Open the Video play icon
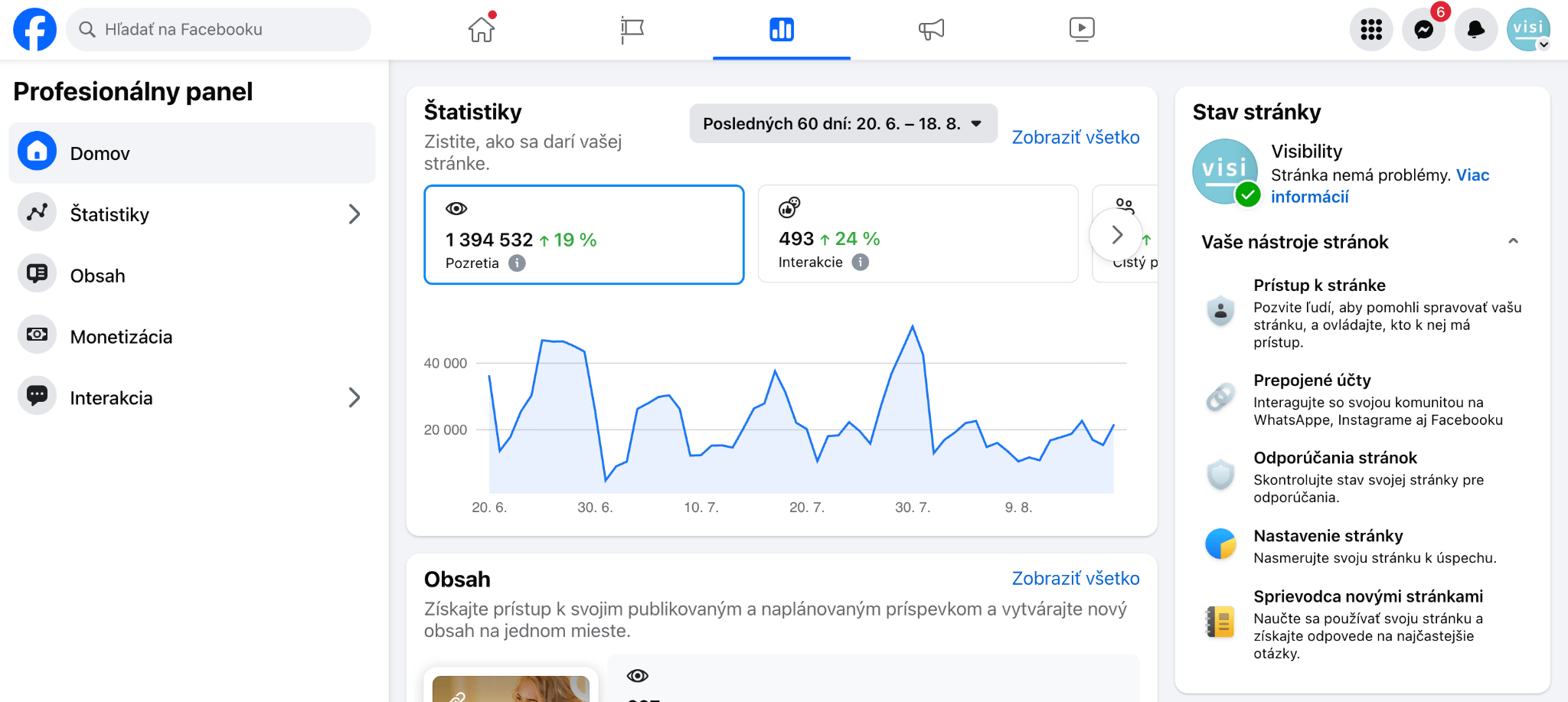This screenshot has height=702, width=1568. [x=1081, y=30]
